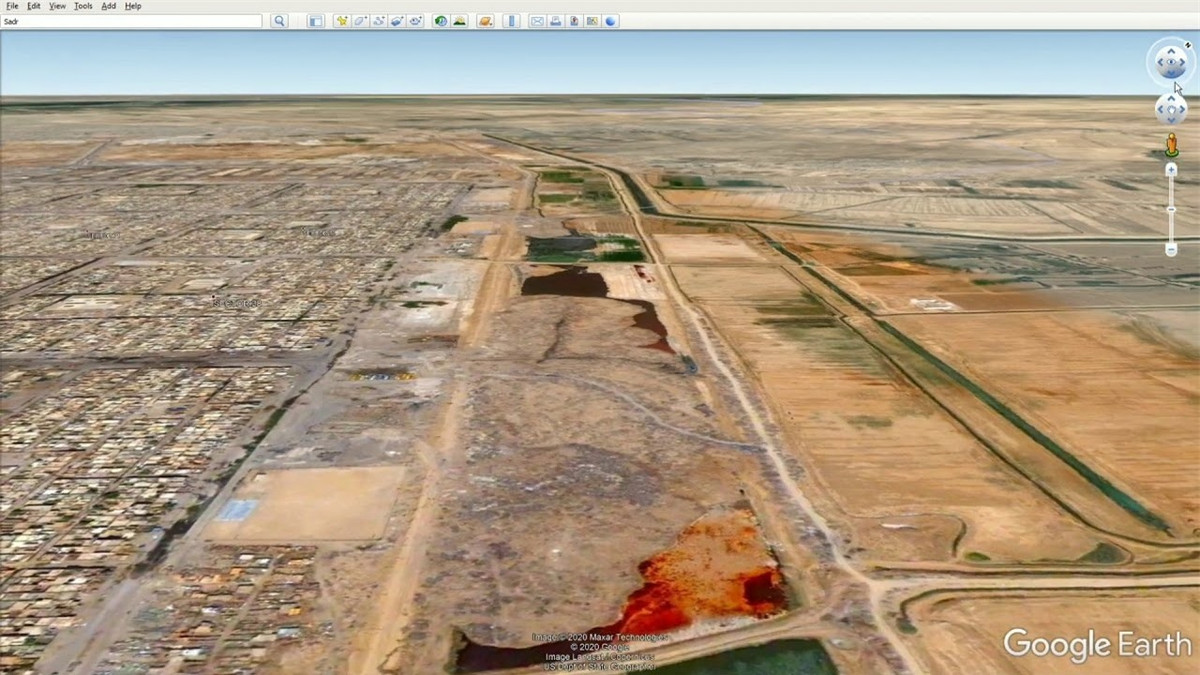
Task: Draw a Polygon on the map
Action: click(361, 20)
